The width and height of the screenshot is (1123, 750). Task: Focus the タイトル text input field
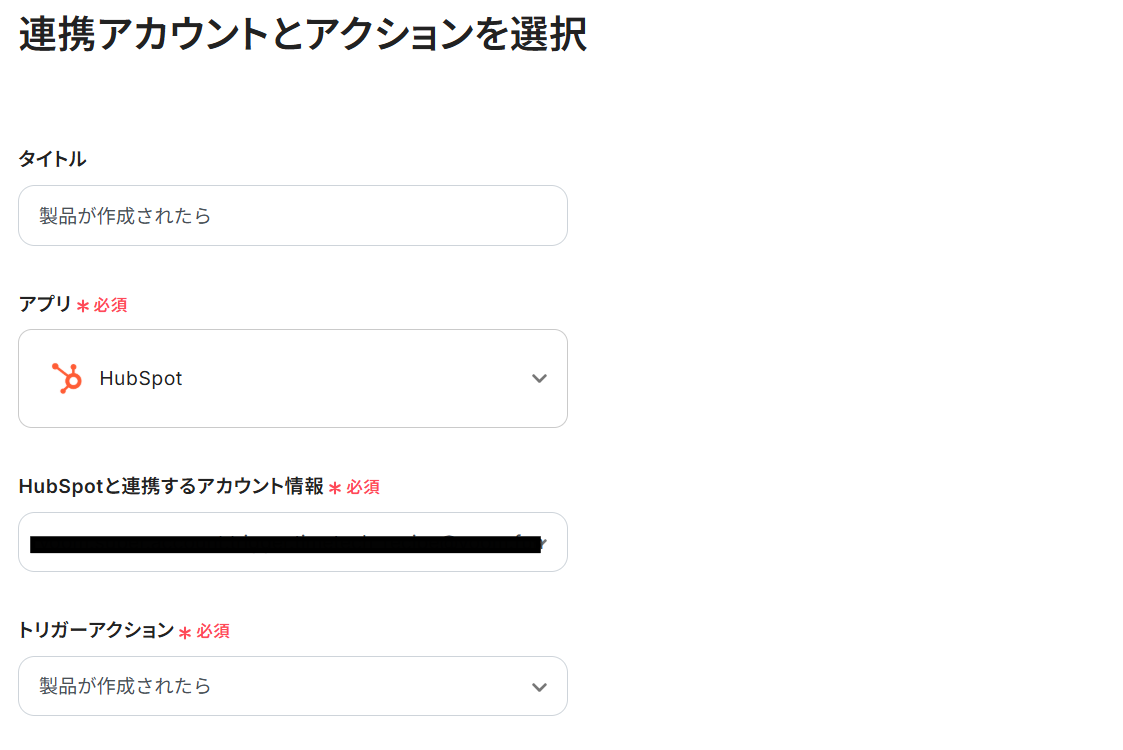292,216
